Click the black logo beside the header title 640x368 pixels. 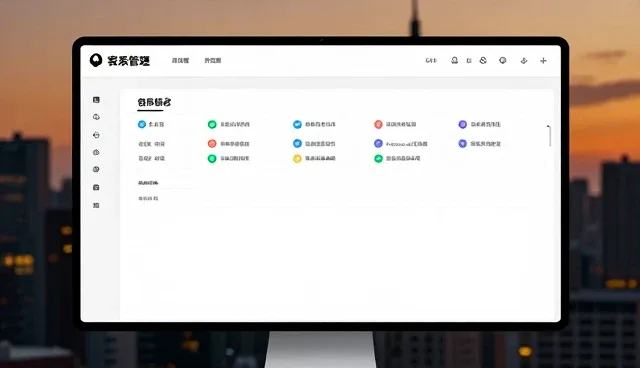point(96,60)
